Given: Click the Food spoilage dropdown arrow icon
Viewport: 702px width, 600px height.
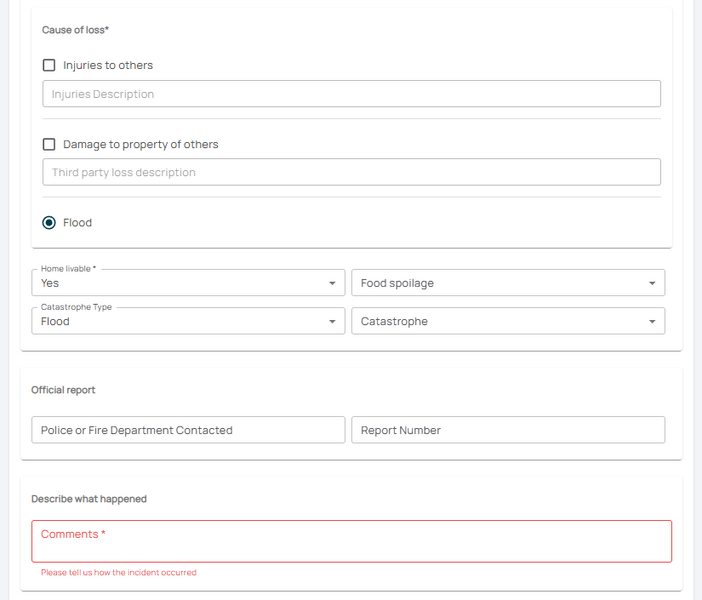Looking at the screenshot, I should pyautogui.click(x=652, y=284).
